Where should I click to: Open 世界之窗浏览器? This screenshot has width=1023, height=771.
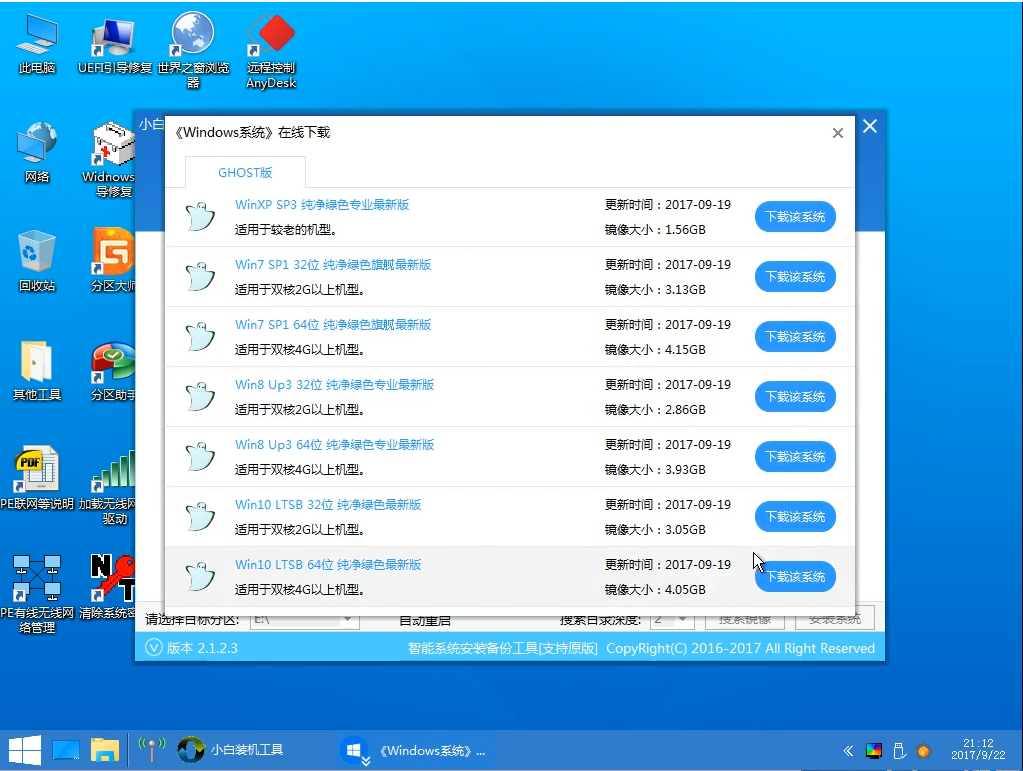click(x=192, y=40)
